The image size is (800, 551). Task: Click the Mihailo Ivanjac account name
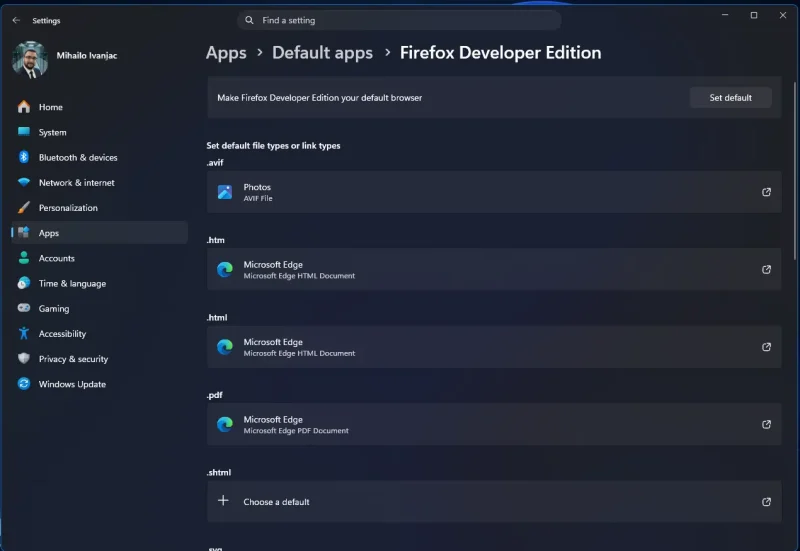[87, 55]
